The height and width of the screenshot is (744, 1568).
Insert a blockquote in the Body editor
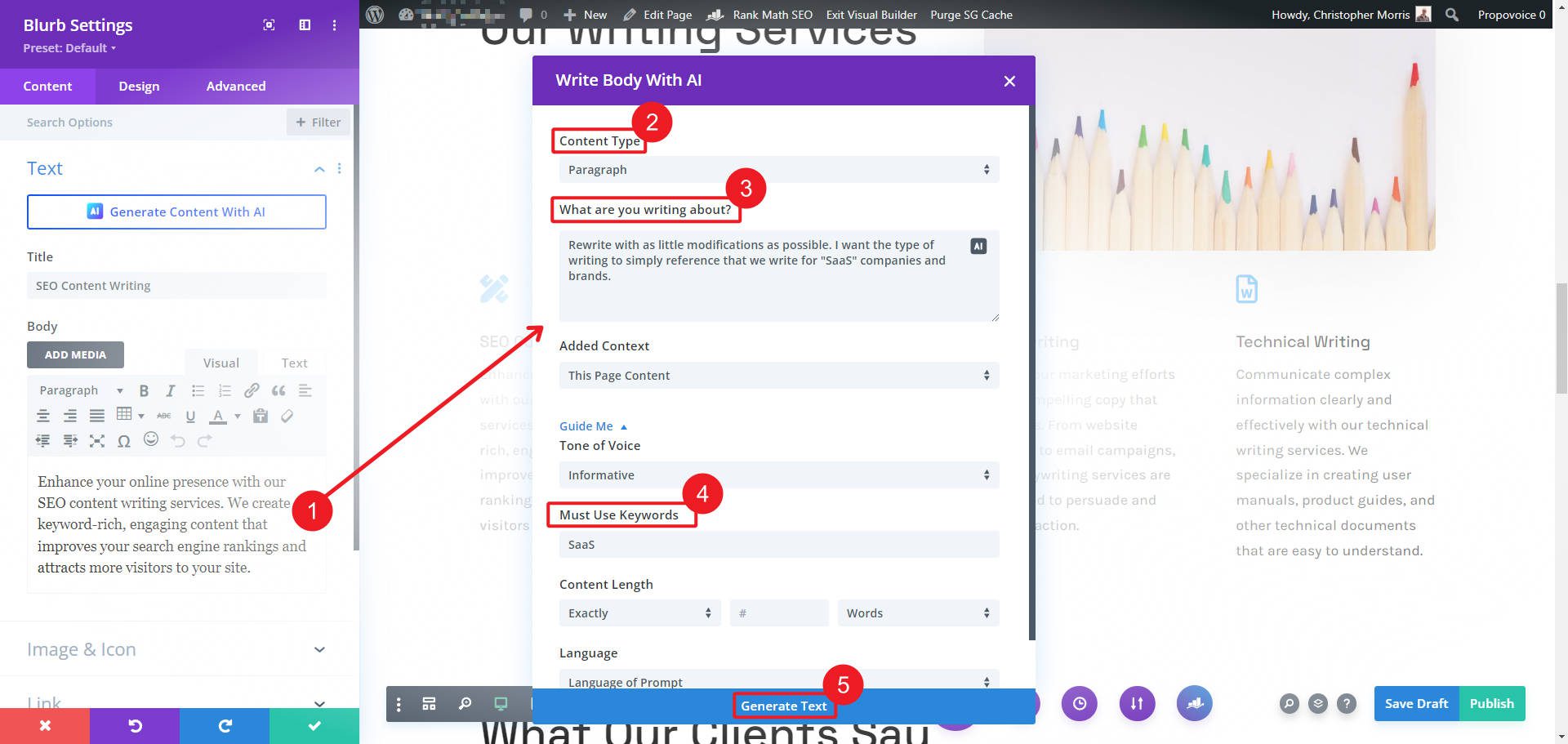click(278, 390)
